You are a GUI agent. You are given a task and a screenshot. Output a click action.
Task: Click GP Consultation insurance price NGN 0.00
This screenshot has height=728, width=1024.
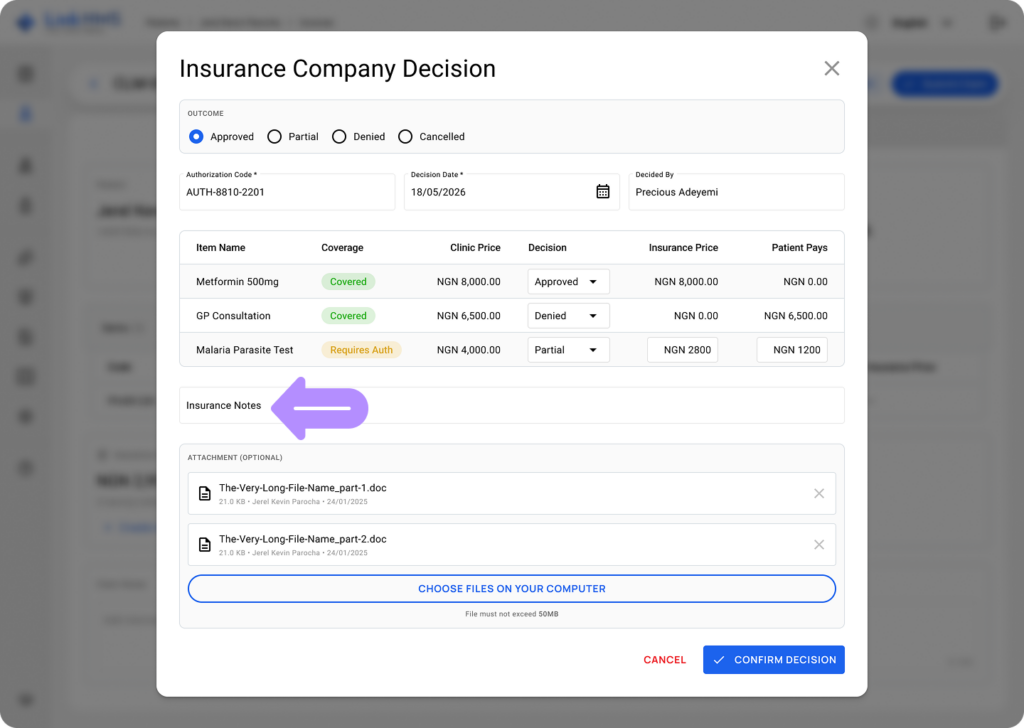(x=696, y=315)
